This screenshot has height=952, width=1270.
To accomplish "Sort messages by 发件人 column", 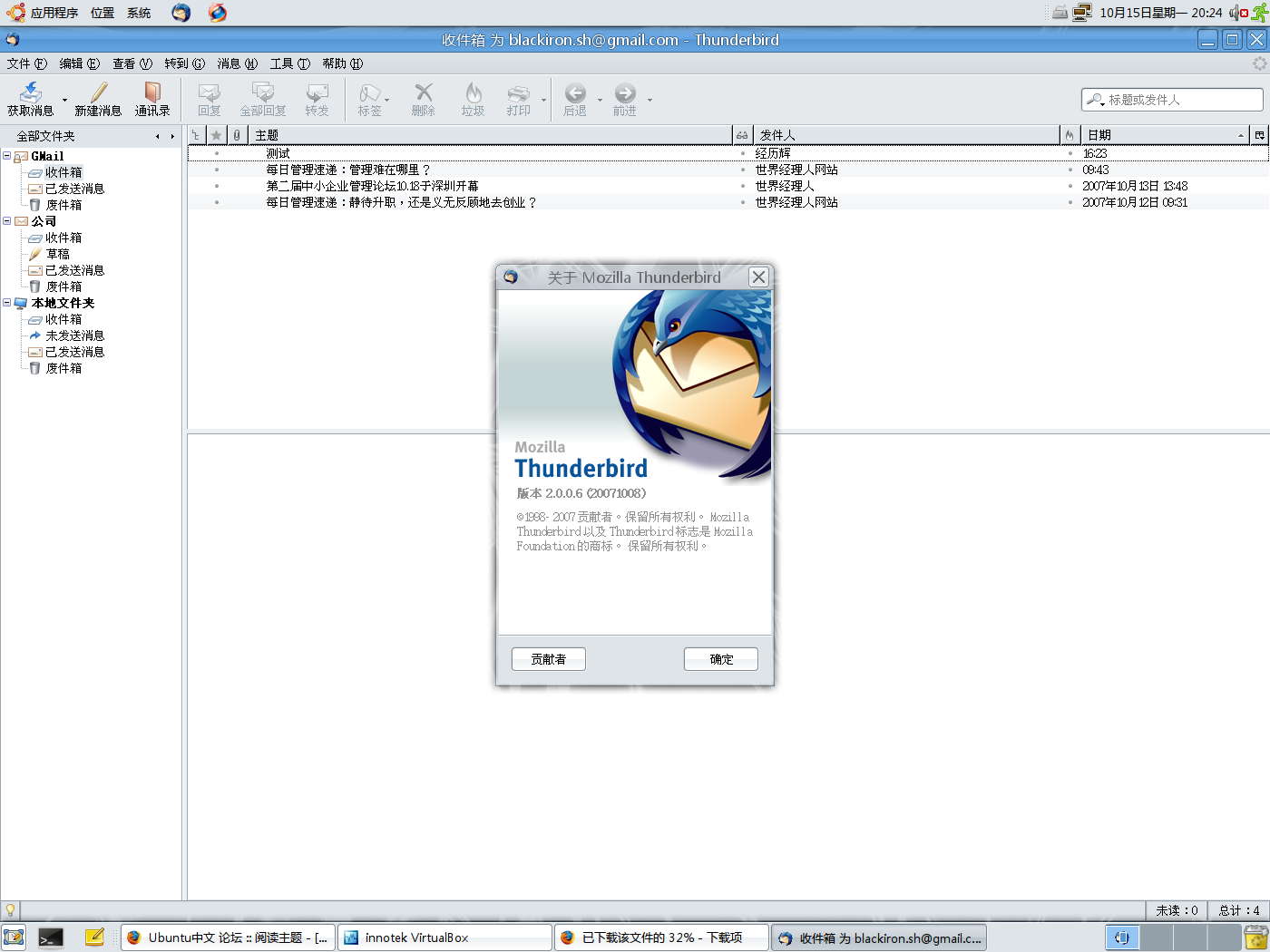I will [x=906, y=135].
